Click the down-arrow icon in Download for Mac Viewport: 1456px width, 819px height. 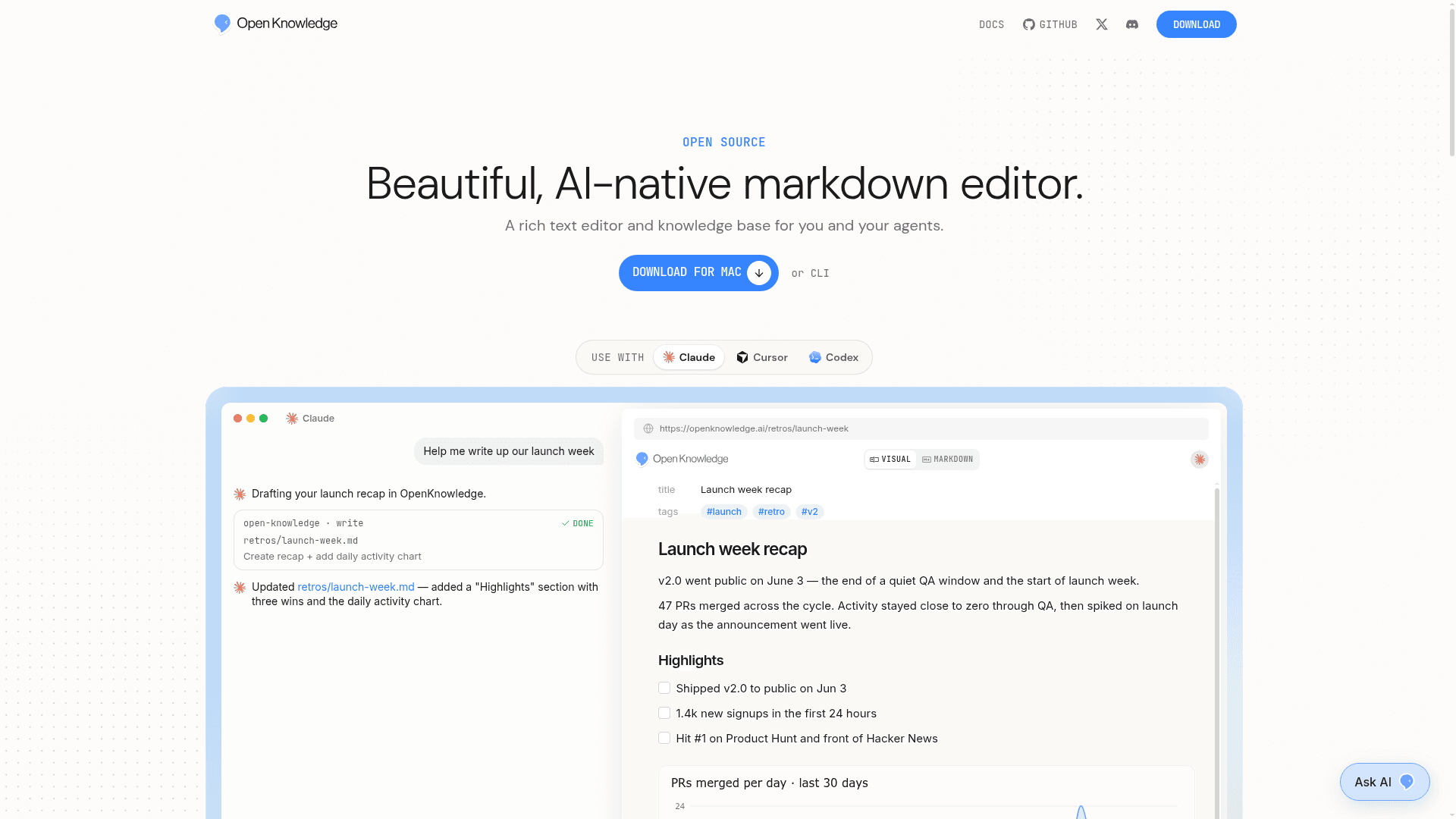coord(759,273)
